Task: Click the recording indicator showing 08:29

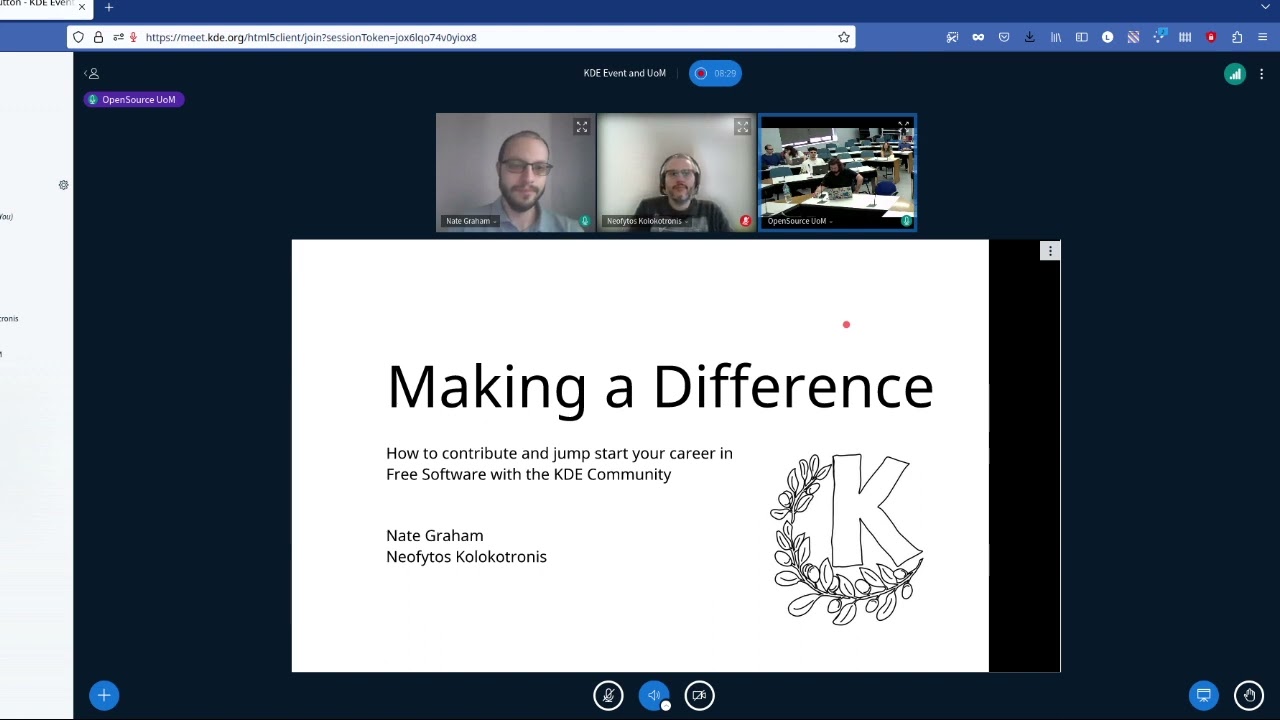Action: (x=715, y=73)
